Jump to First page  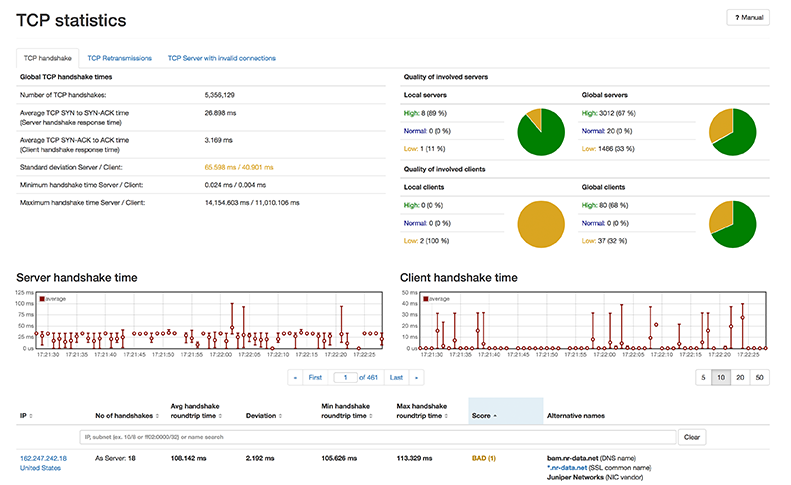(x=315, y=378)
